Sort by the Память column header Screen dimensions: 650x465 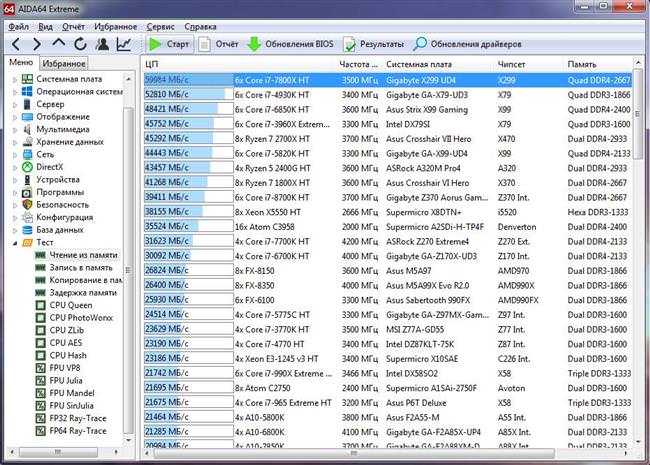pos(599,64)
